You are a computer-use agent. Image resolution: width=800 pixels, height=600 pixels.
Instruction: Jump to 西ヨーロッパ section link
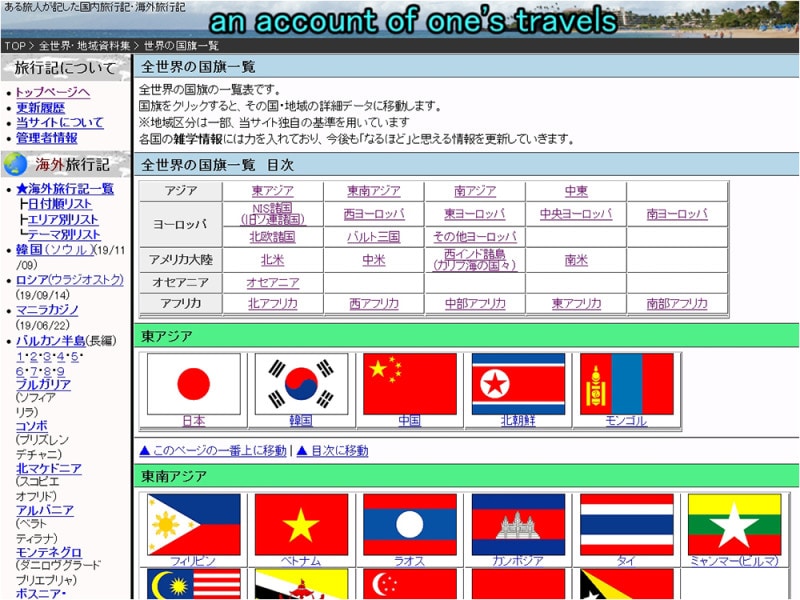[374, 214]
